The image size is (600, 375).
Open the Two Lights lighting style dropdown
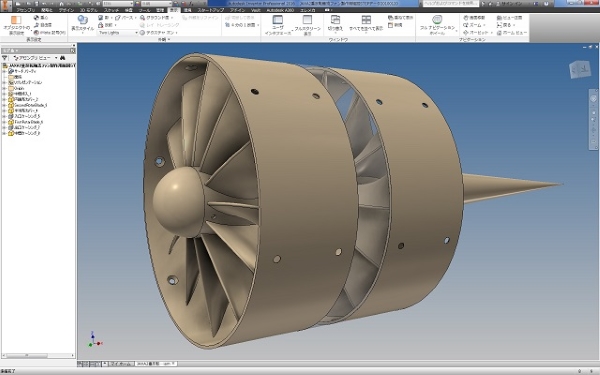click(118, 33)
